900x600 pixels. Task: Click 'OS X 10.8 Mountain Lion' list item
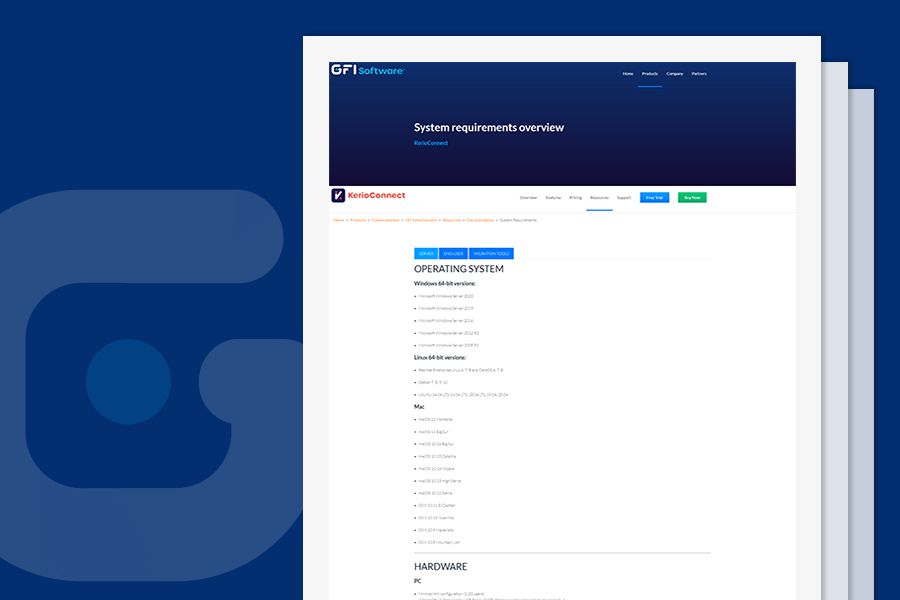coord(439,543)
